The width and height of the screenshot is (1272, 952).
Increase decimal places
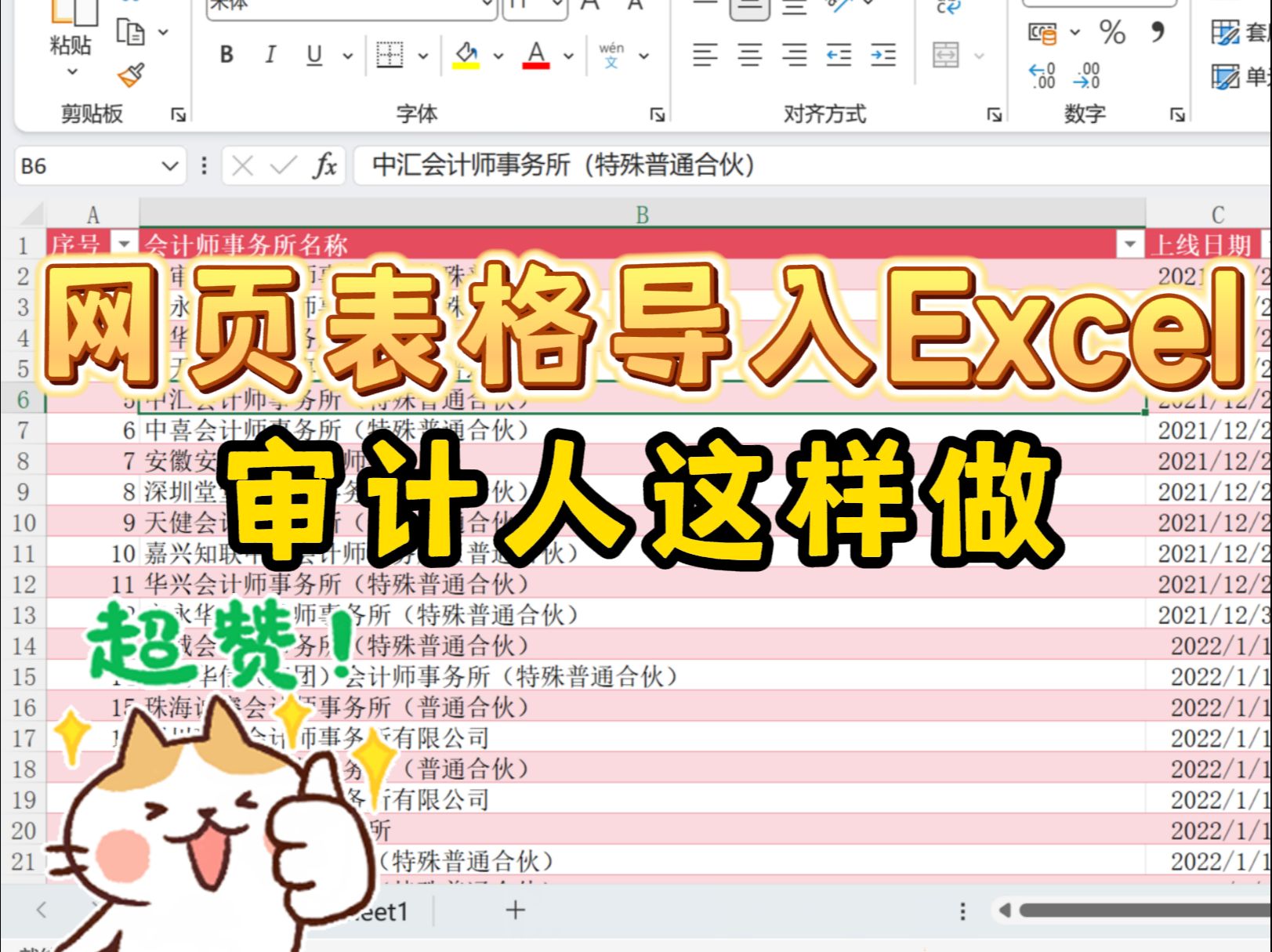coord(1042,75)
